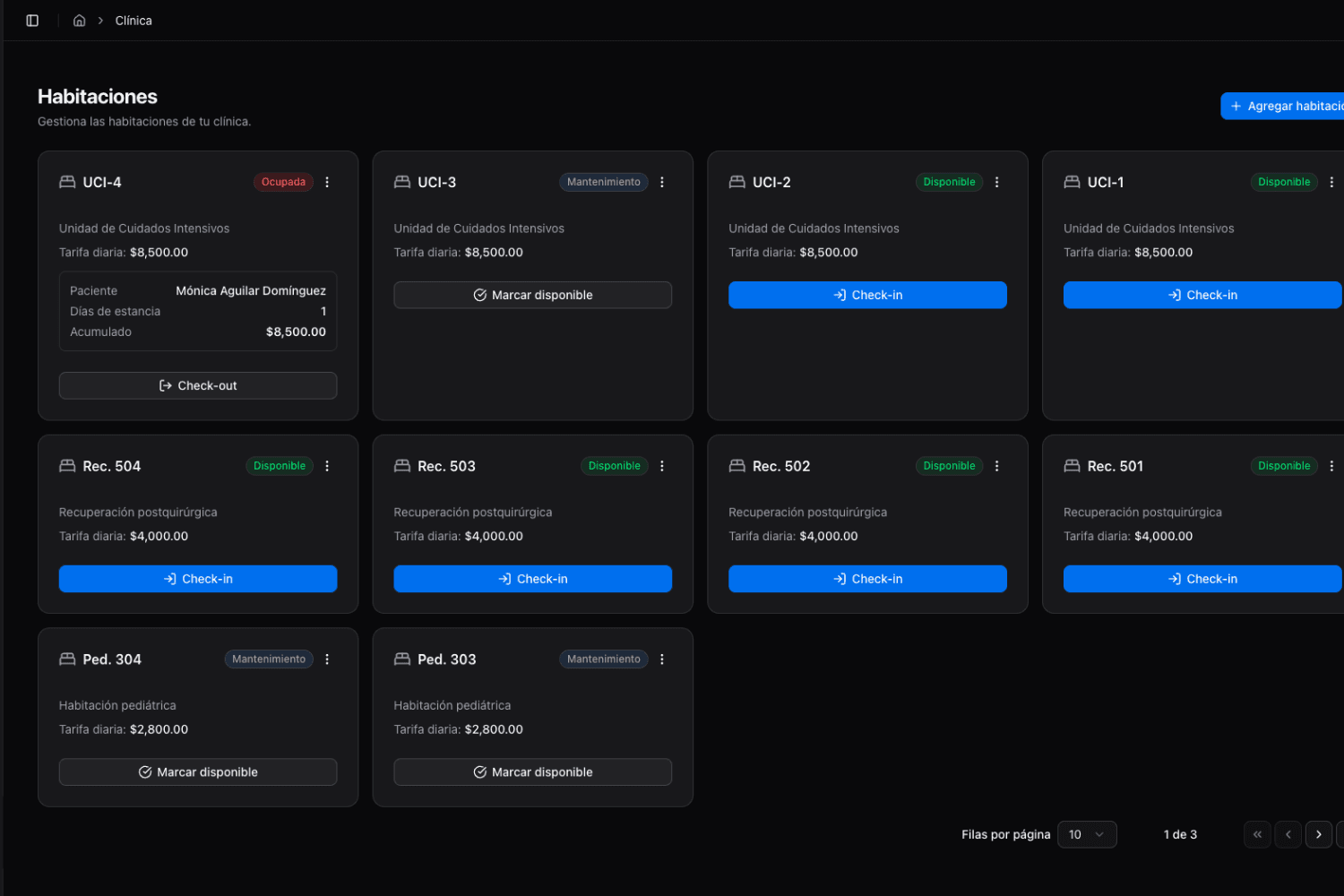Open the three-dot menu for Rec. 502
1344x896 pixels.
pos(996,466)
